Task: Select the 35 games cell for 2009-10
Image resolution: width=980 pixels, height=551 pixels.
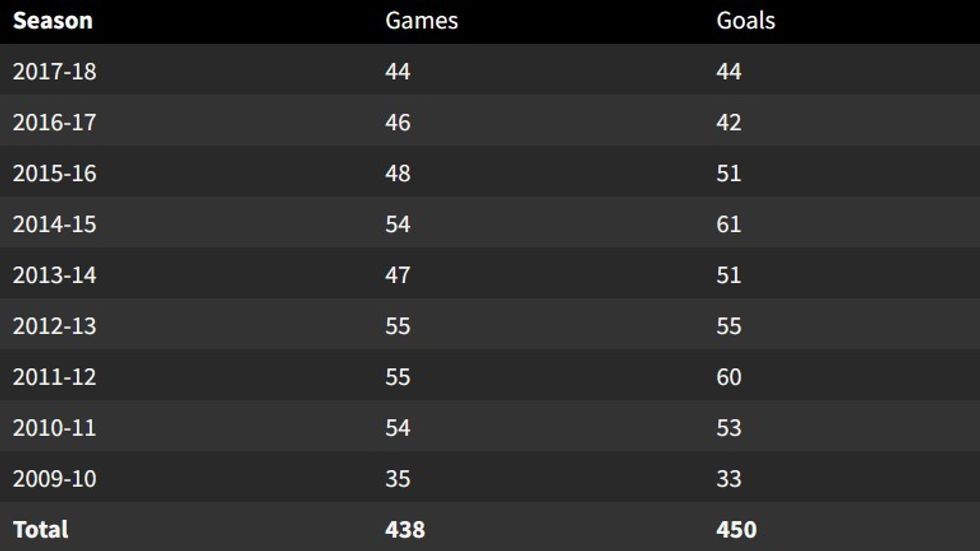Action: (x=398, y=479)
